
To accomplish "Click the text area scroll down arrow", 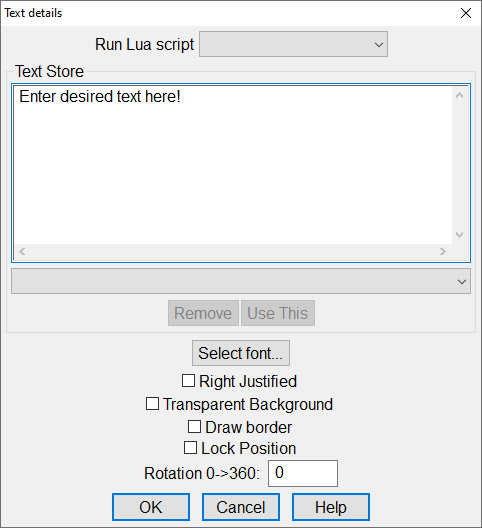I will (459, 235).
